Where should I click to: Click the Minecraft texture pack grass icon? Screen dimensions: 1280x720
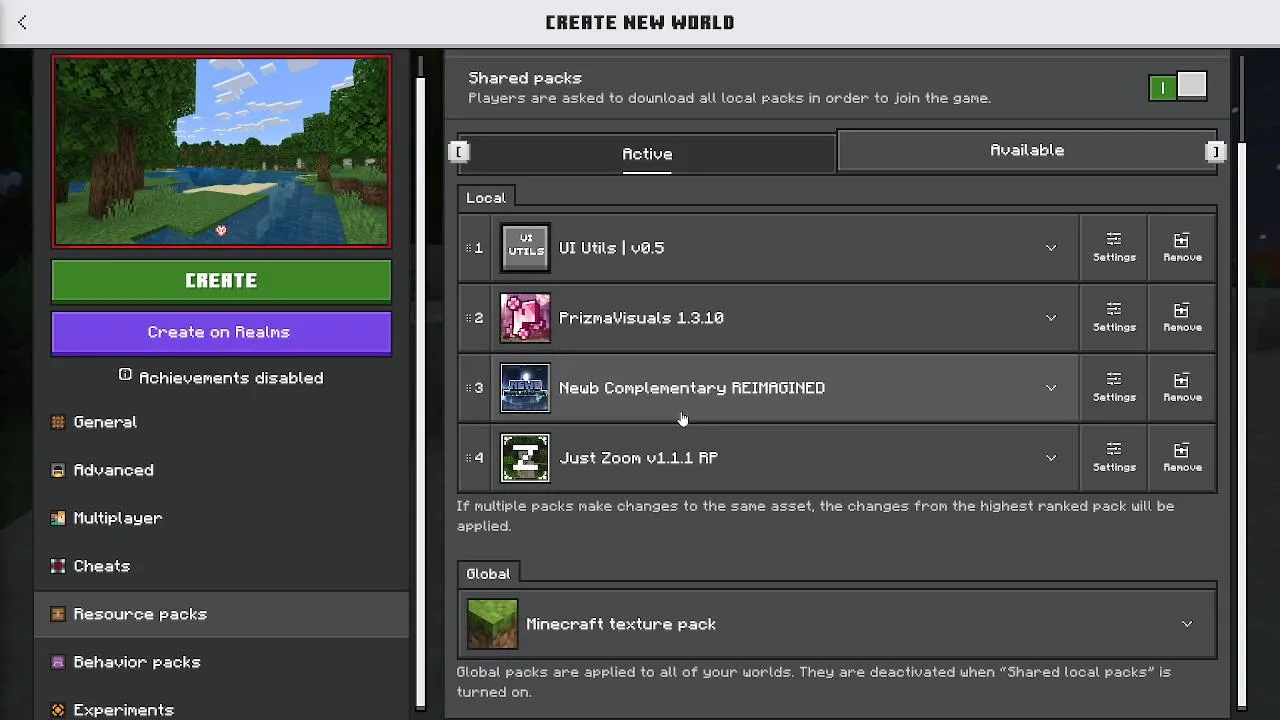(x=492, y=624)
